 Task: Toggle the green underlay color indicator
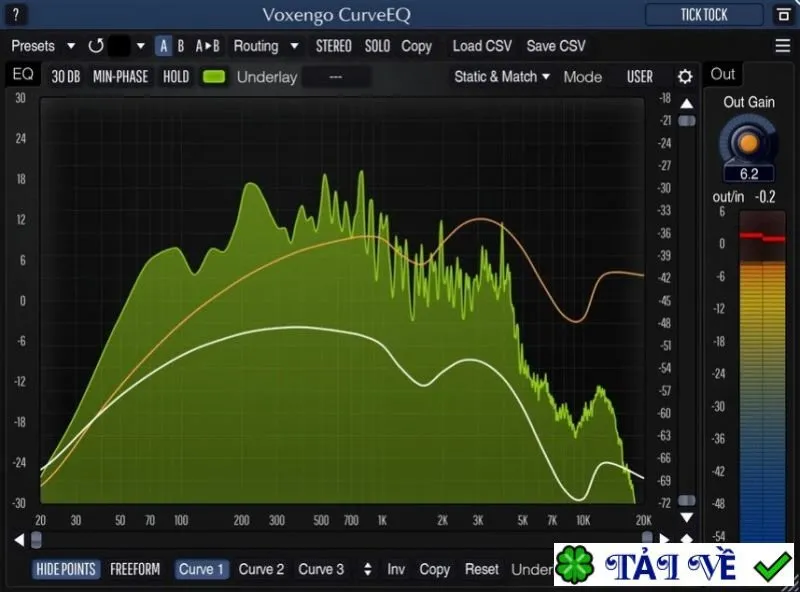pos(214,77)
